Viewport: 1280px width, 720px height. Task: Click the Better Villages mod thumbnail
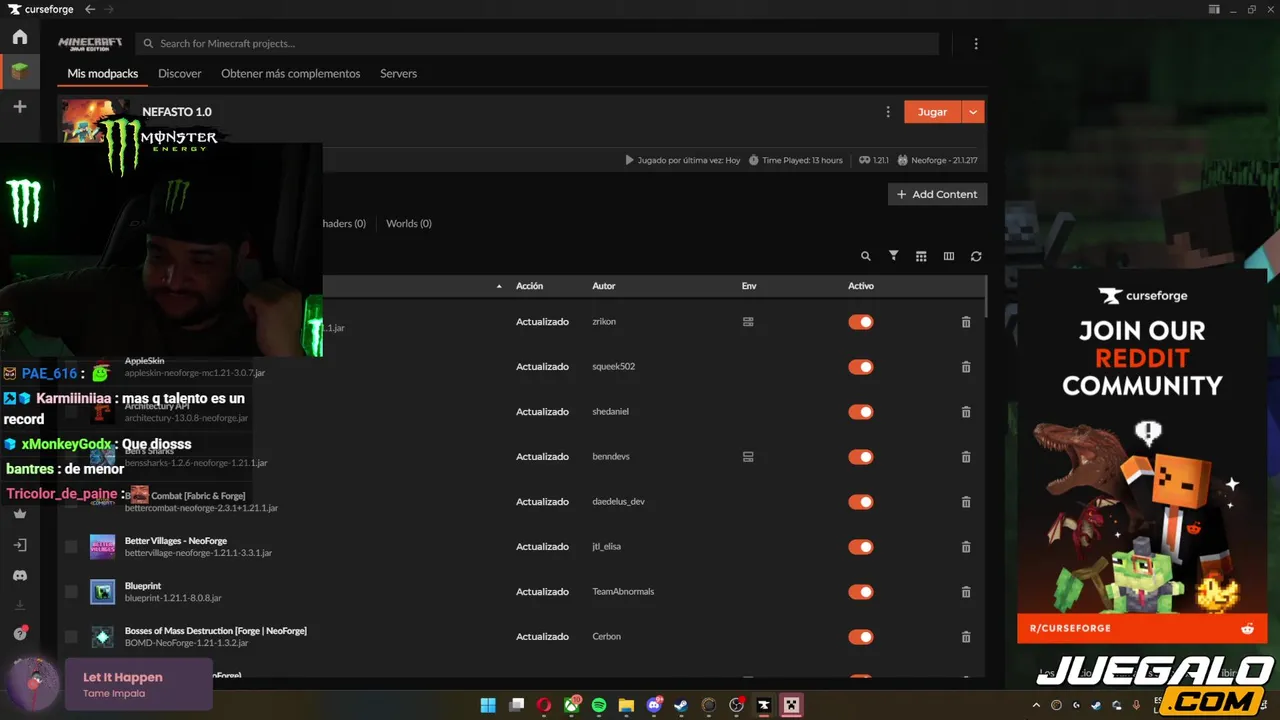(x=102, y=547)
